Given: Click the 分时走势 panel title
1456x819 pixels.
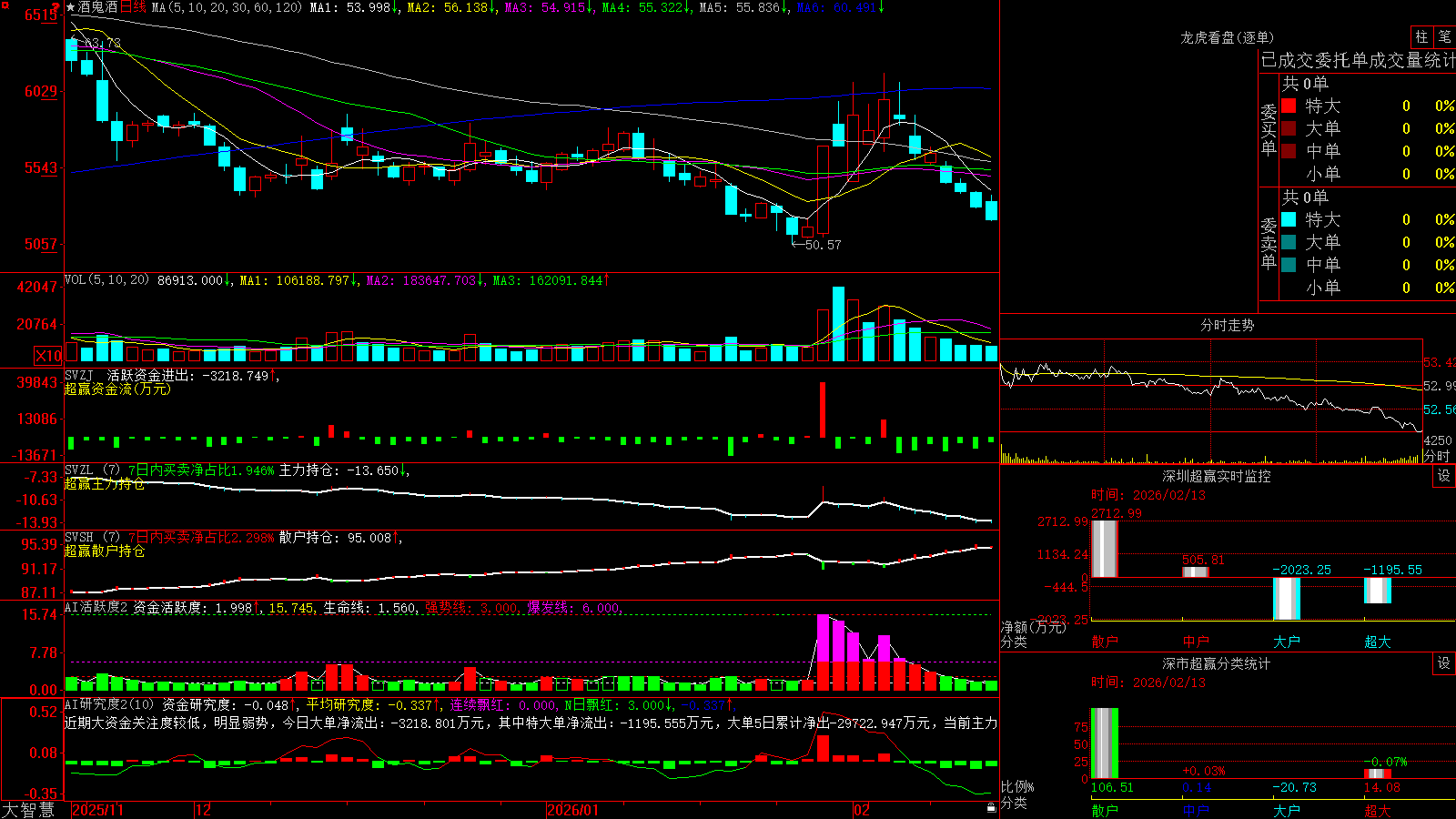Looking at the screenshot, I should pyautogui.click(x=1227, y=325).
